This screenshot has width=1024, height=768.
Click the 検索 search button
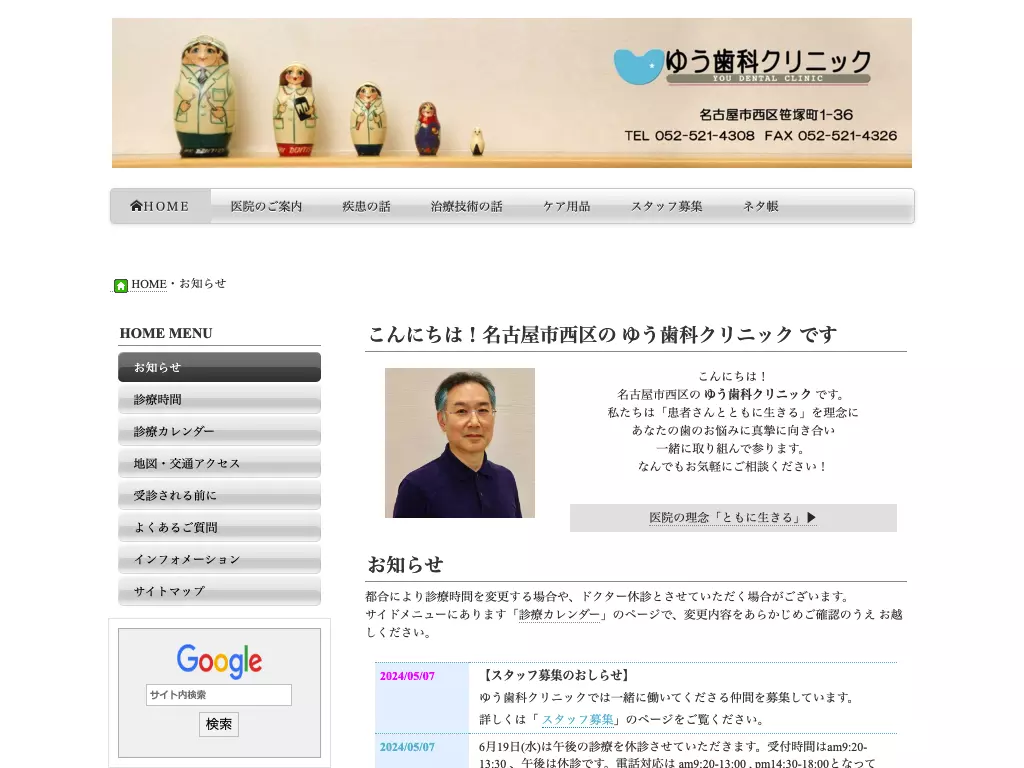click(x=219, y=724)
